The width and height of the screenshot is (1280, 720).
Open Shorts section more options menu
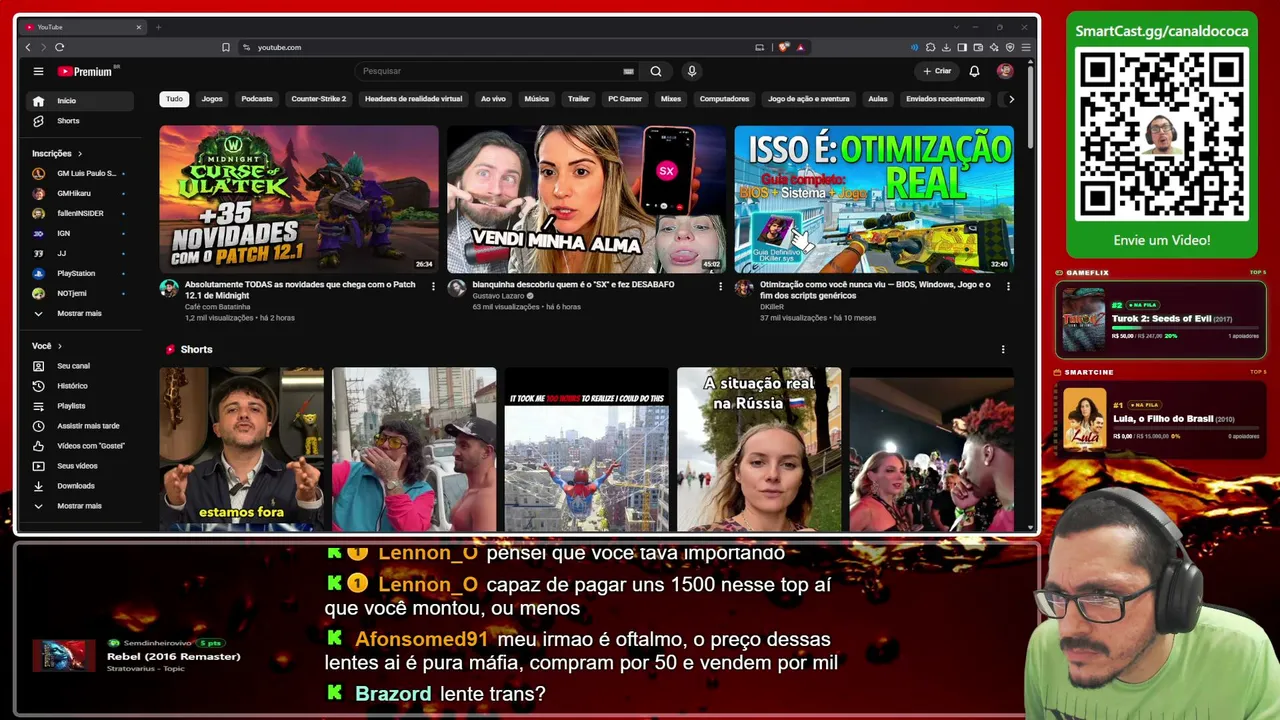point(1003,349)
